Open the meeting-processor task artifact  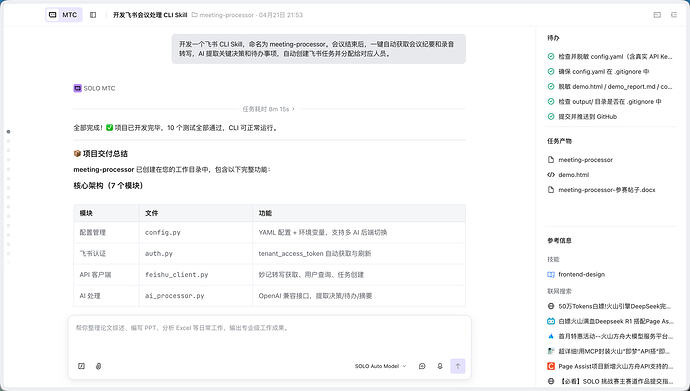[585, 160]
